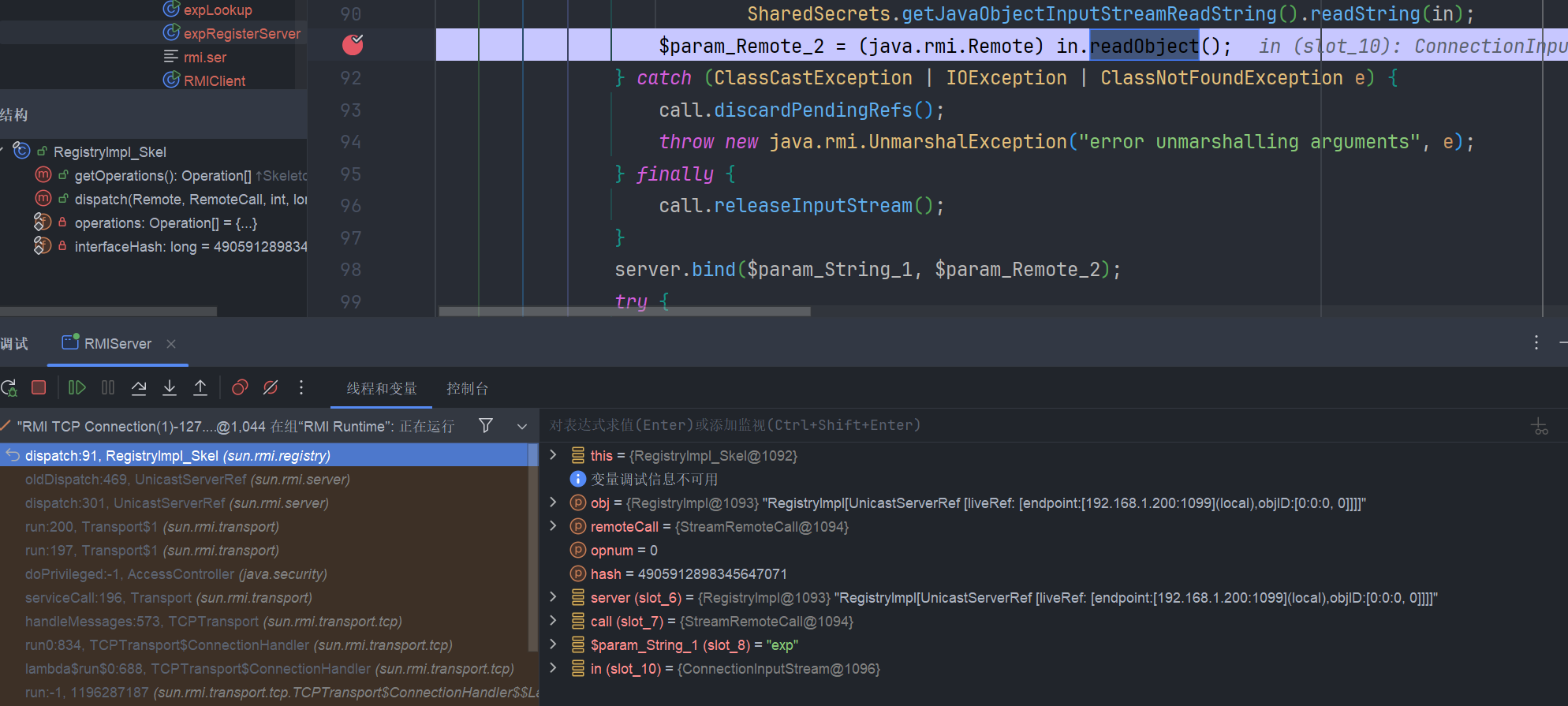Screen dimensions: 1568x706
Task: Step out of the current method
Action: click(200, 387)
